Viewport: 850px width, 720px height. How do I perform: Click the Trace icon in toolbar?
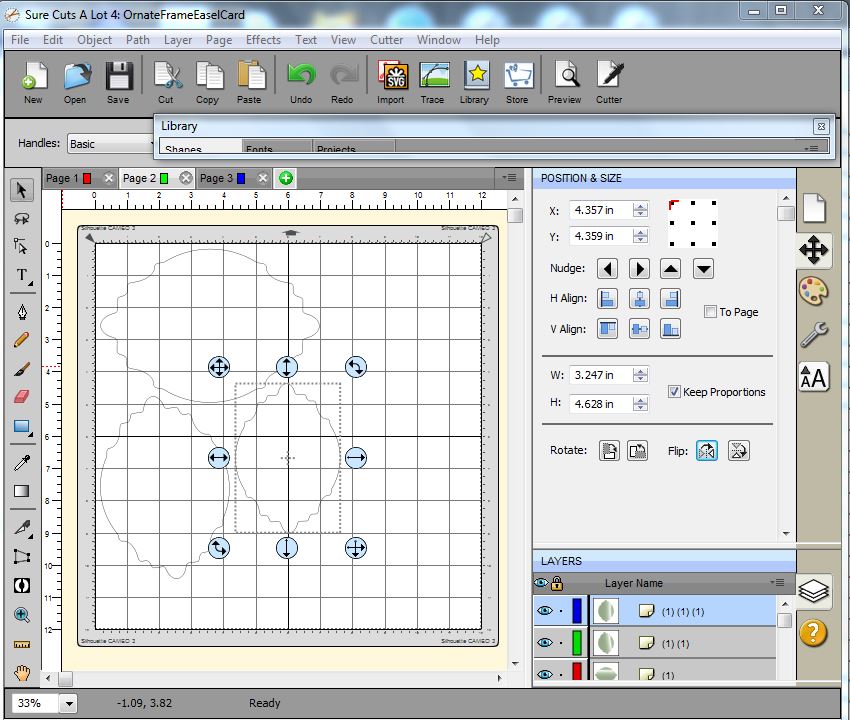click(433, 80)
